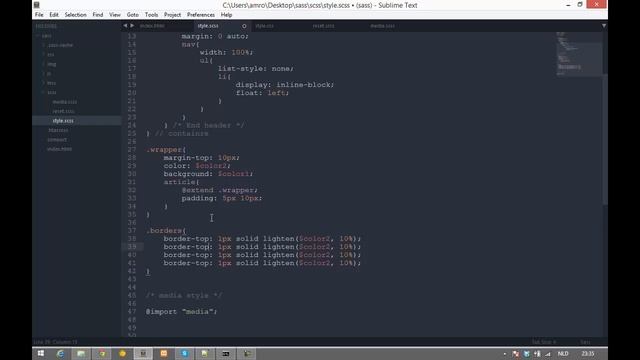
Task: Open reset.scss from the sidebar
Action: (x=63, y=111)
